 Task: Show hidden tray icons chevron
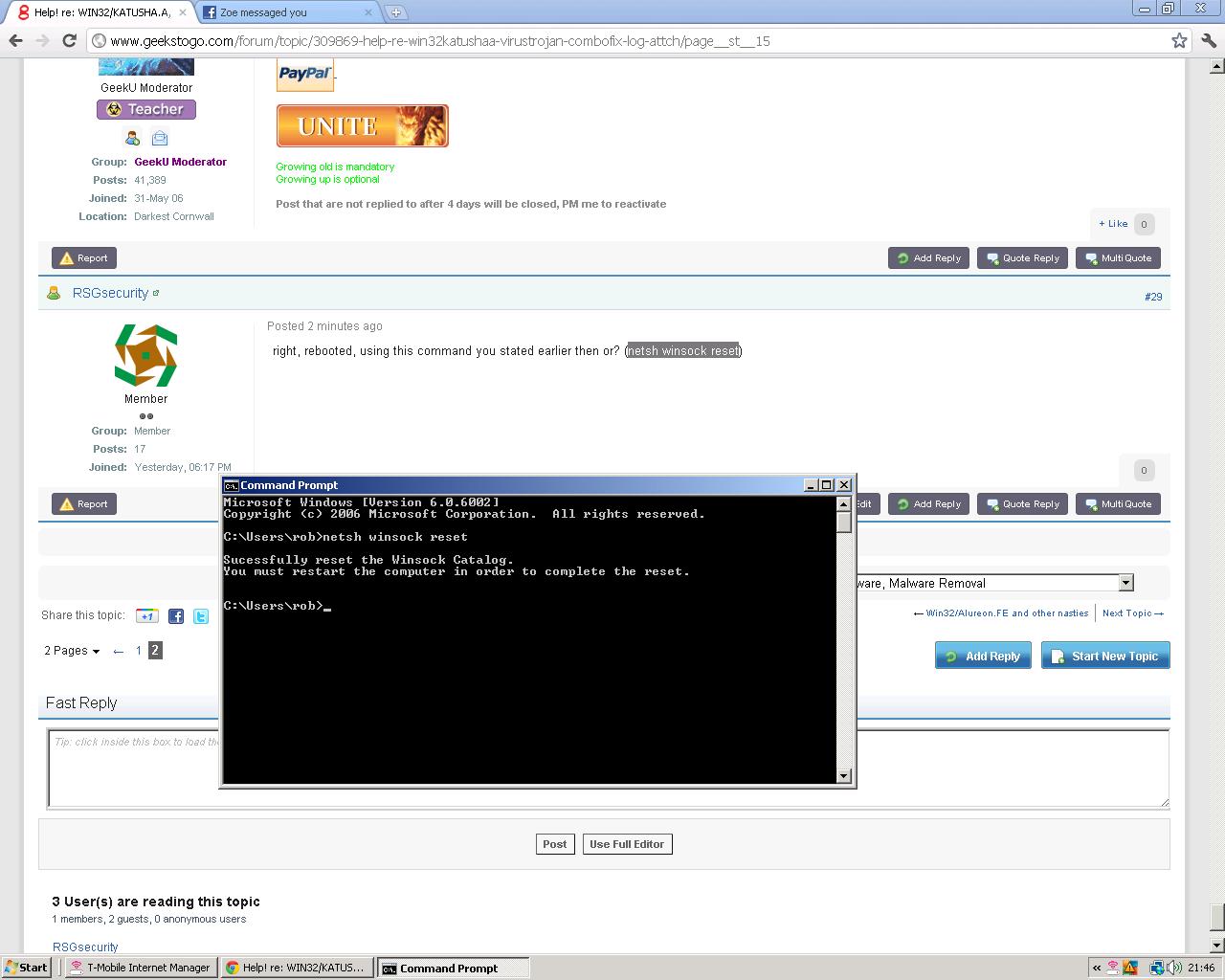(x=1097, y=968)
